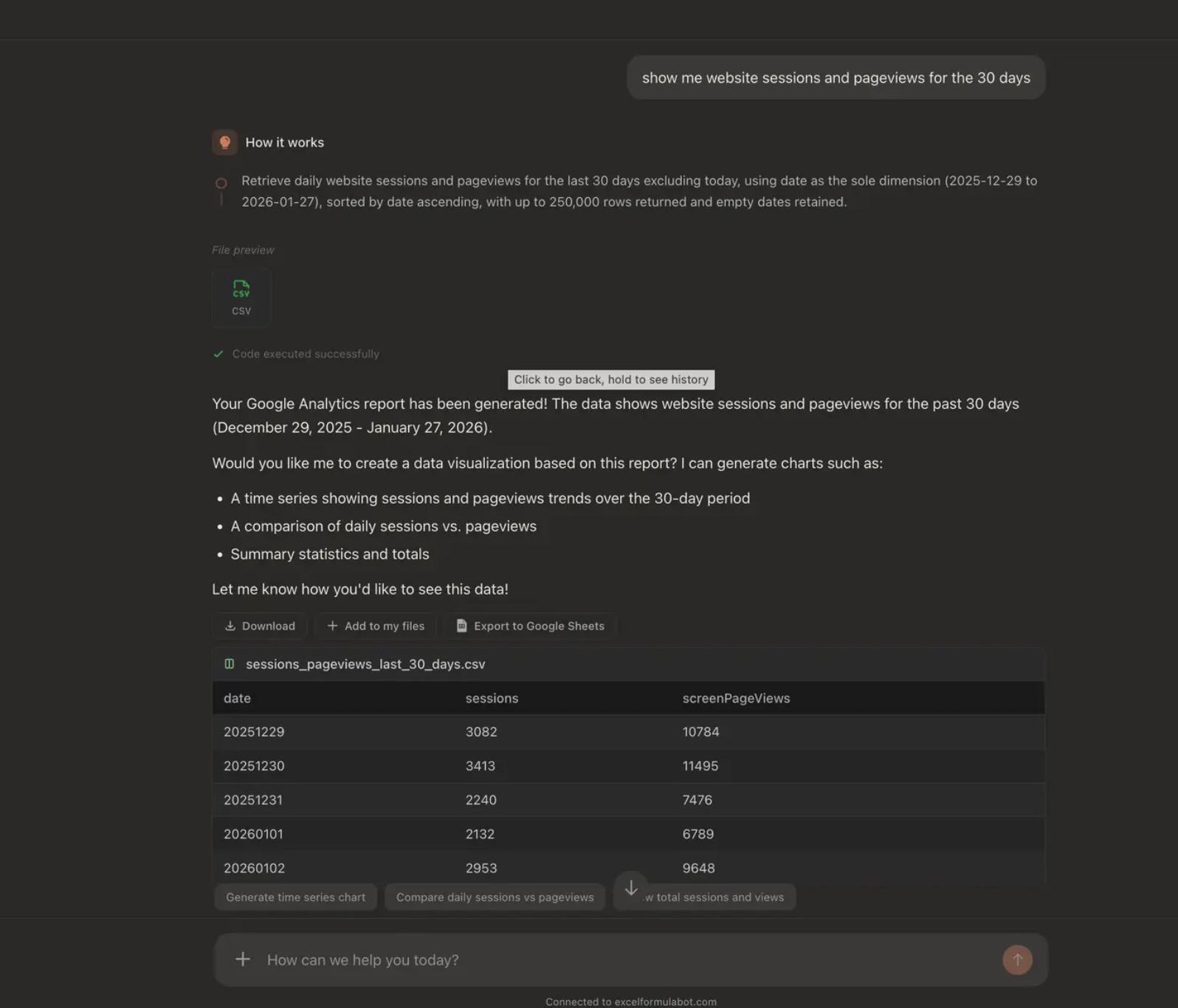Click the green Code executed checkmark icon
The width and height of the screenshot is (1178, 1008).
[218, 354]
